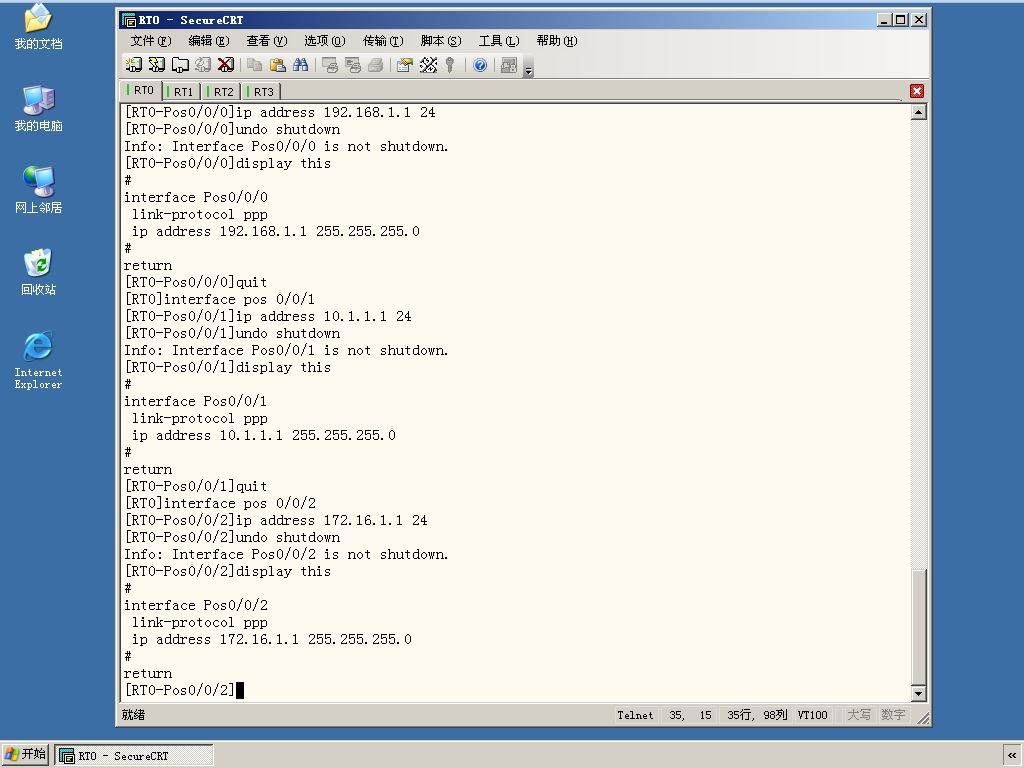The height and width of the screenshot is (768, 1024).
Task: Click line 'ip address 10.1.1.1 255.255.255.0'
Action: (x=264, y=435)
